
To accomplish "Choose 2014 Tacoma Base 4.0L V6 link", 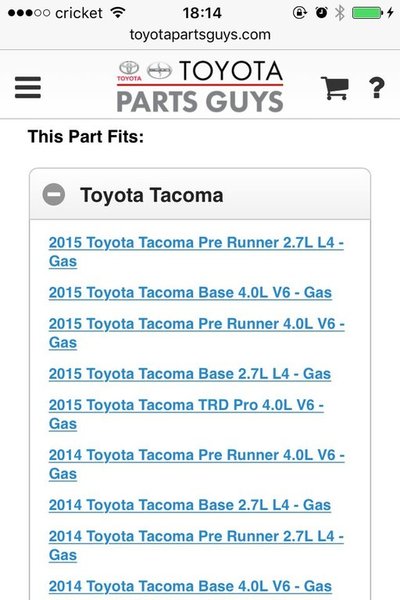I will tap(190, 586).
